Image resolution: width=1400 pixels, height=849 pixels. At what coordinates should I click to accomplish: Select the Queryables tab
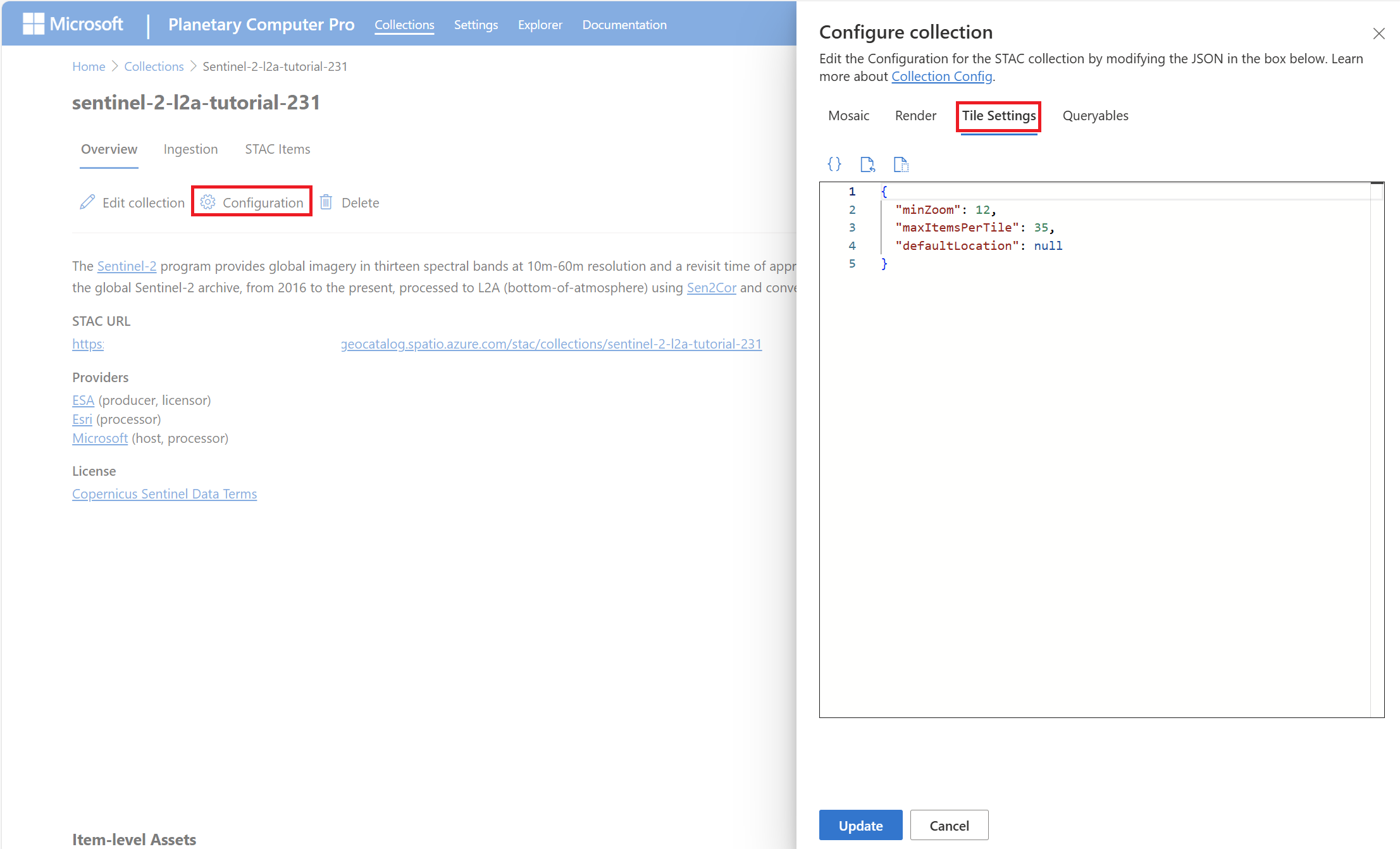click(1094, 116)
